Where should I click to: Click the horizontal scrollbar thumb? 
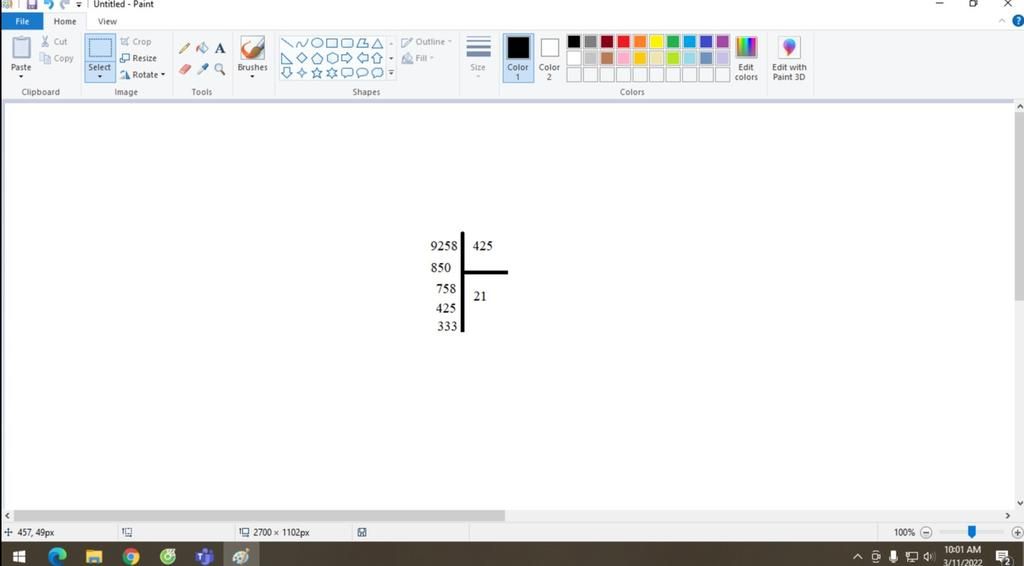(259, 515)
